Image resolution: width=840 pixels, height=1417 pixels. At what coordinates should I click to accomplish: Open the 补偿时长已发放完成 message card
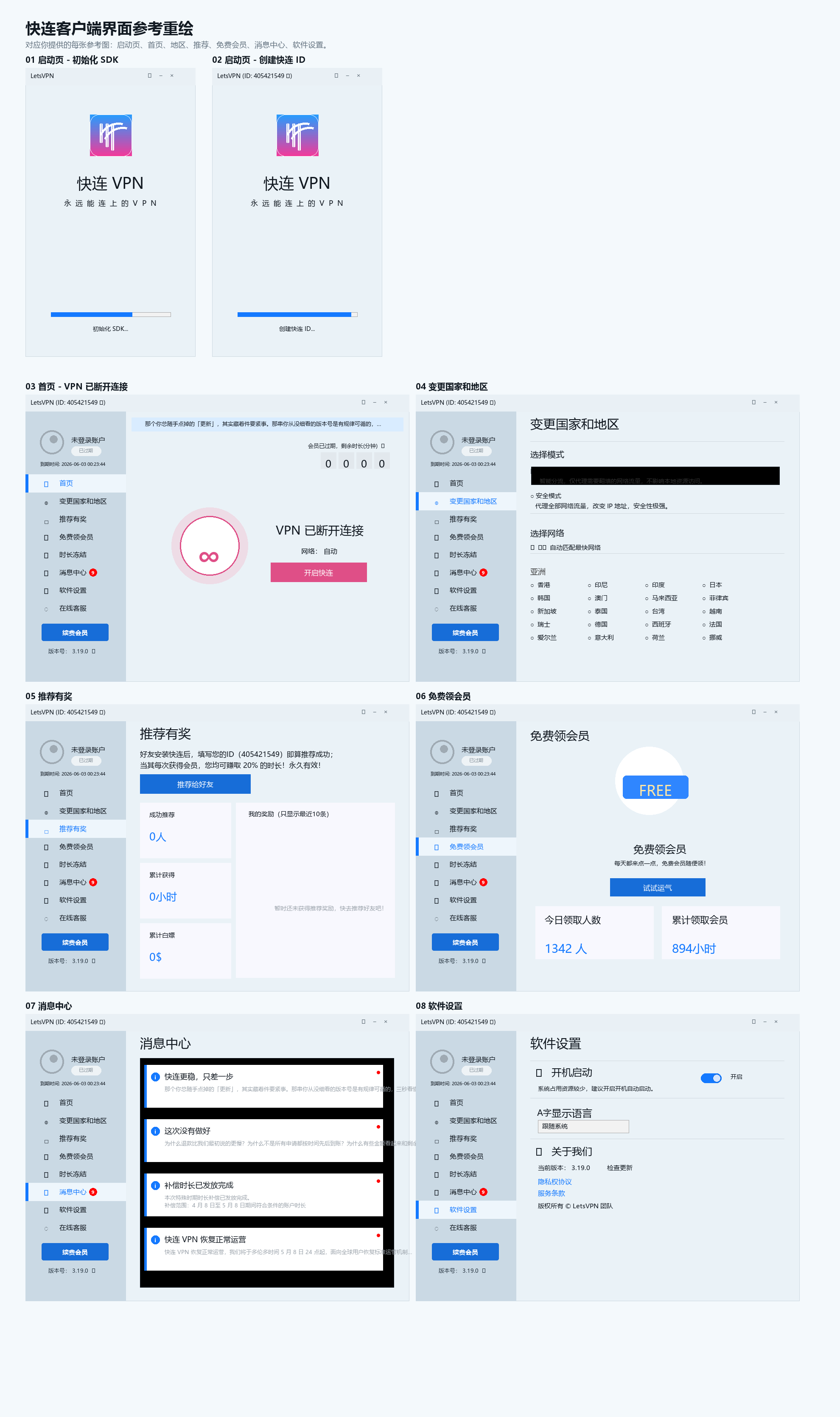(x=264, y=1195)
